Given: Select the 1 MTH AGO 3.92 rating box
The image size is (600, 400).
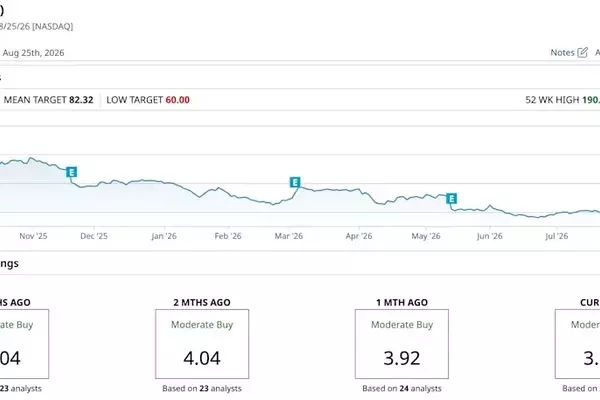Looking at the screenshot, I should (402, 344).
